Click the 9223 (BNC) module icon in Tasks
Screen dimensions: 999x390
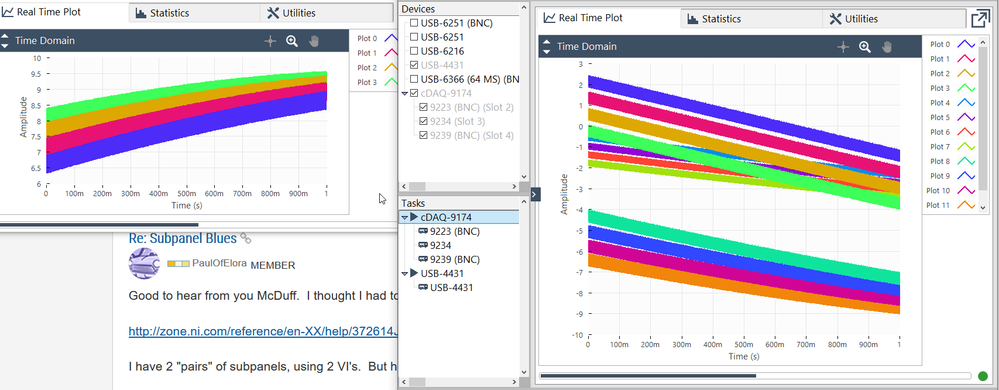pos(422,231)
